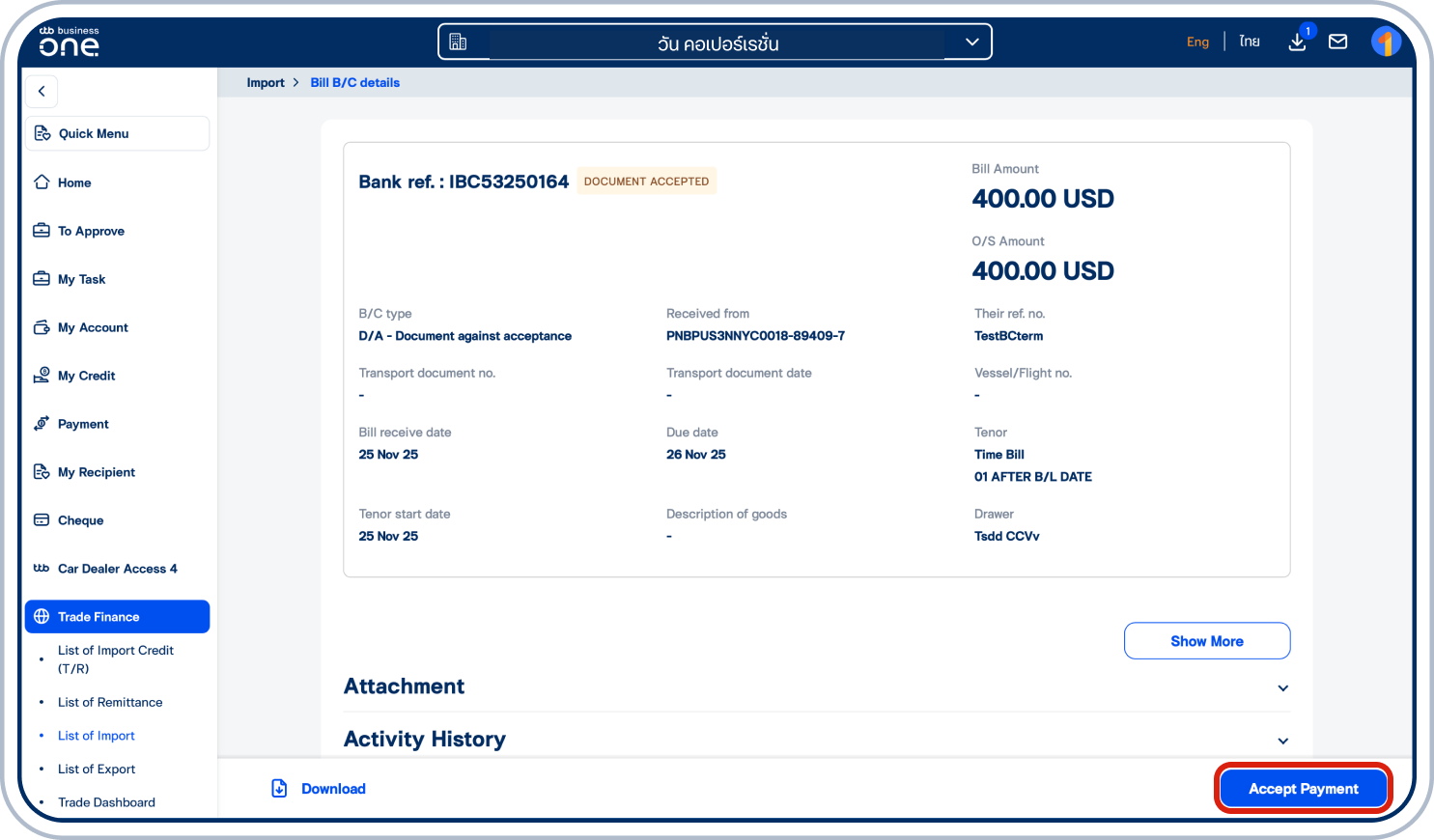
Task: Switch interface language to Eng
Action: [1197, 42]
